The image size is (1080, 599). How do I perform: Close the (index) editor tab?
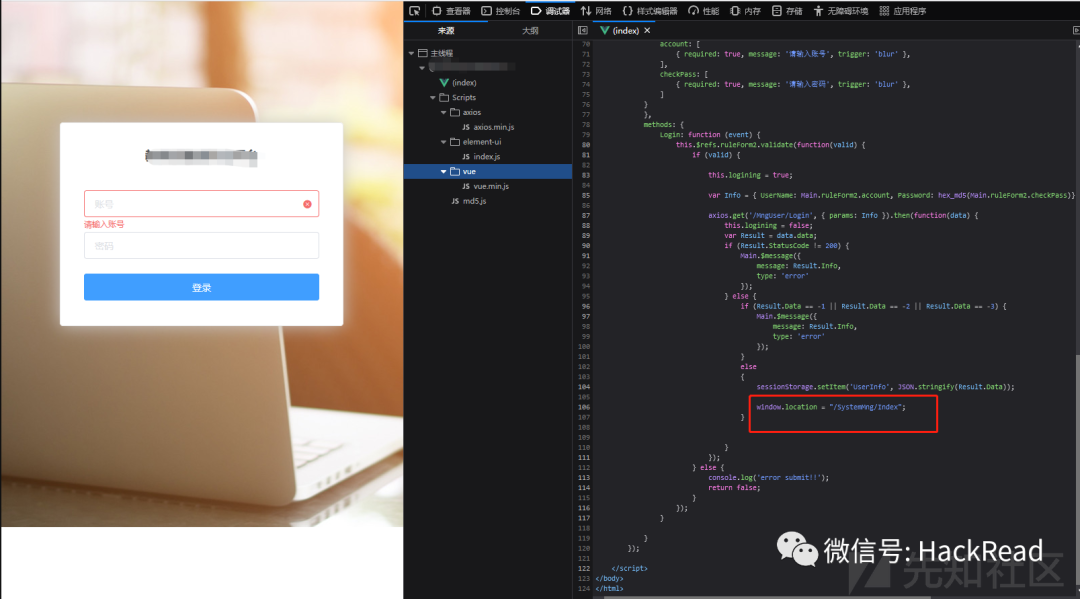tap(647, 30)
